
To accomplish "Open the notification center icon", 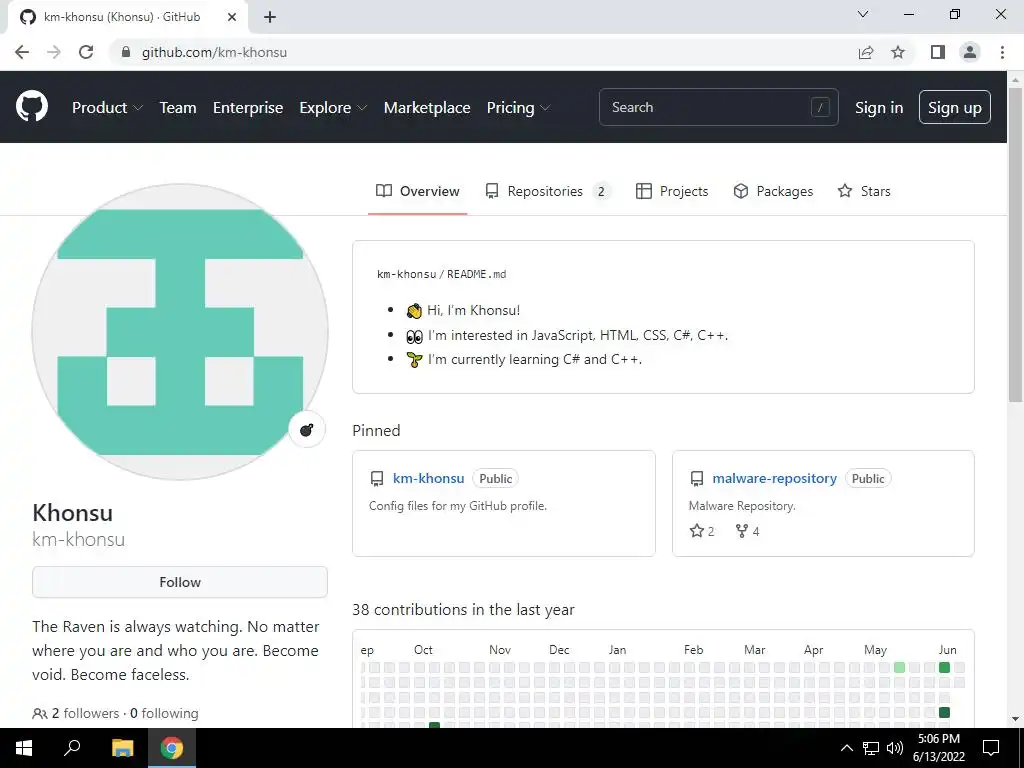I will click(991, 748).
